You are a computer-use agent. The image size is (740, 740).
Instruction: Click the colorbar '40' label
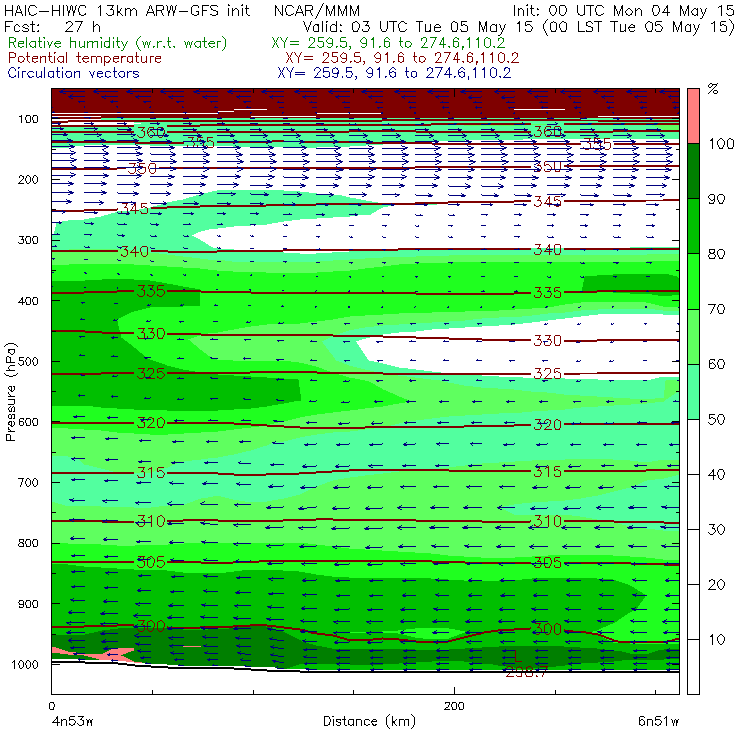click(x=716, y=475)
